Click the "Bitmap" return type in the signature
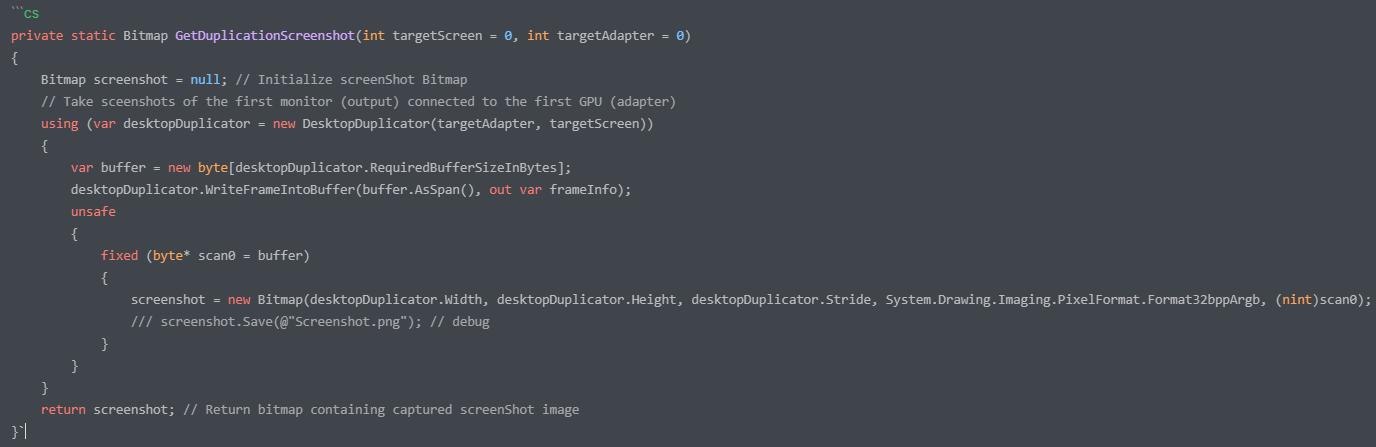The width and height of the screenshot is (1376, 447). [x=145, y=36]
